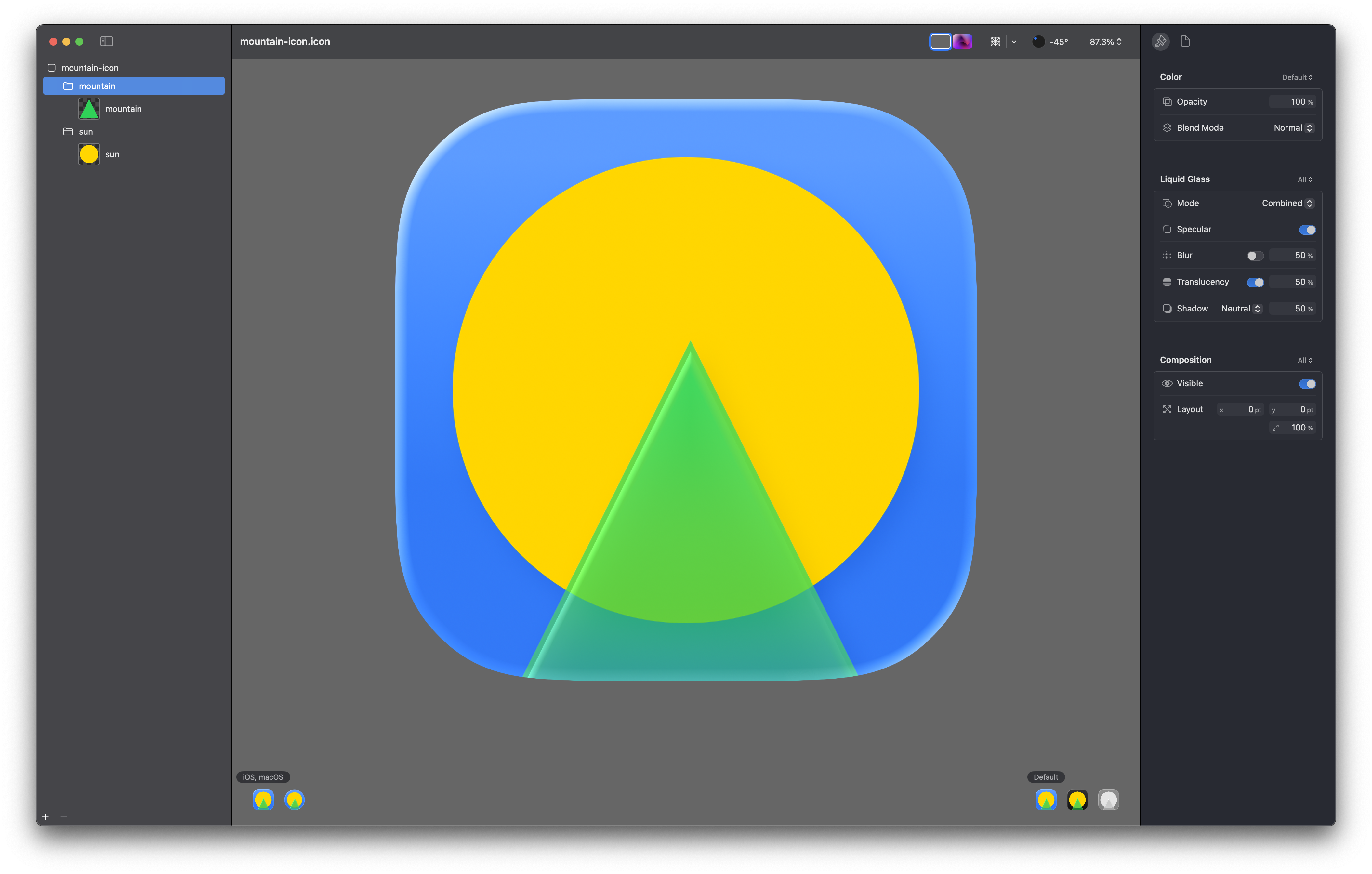Adjust the light angle dial

click(1039, 42)
